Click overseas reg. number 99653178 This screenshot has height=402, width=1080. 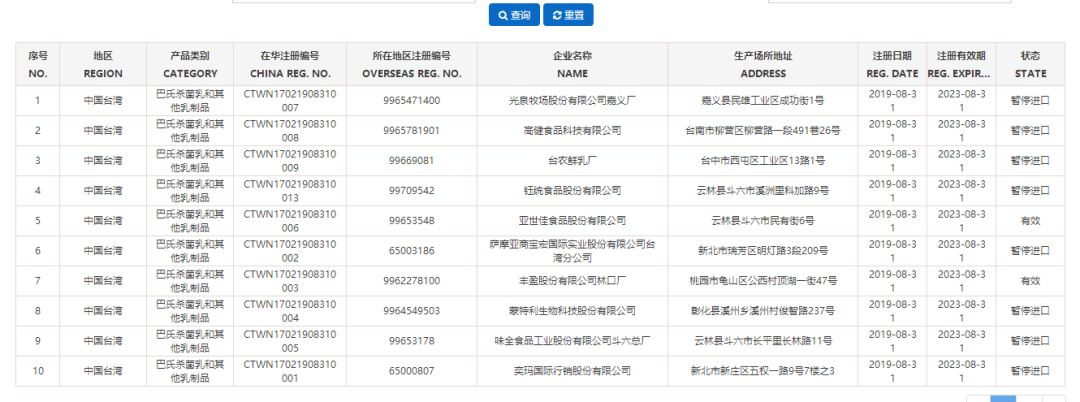[412, 341]
